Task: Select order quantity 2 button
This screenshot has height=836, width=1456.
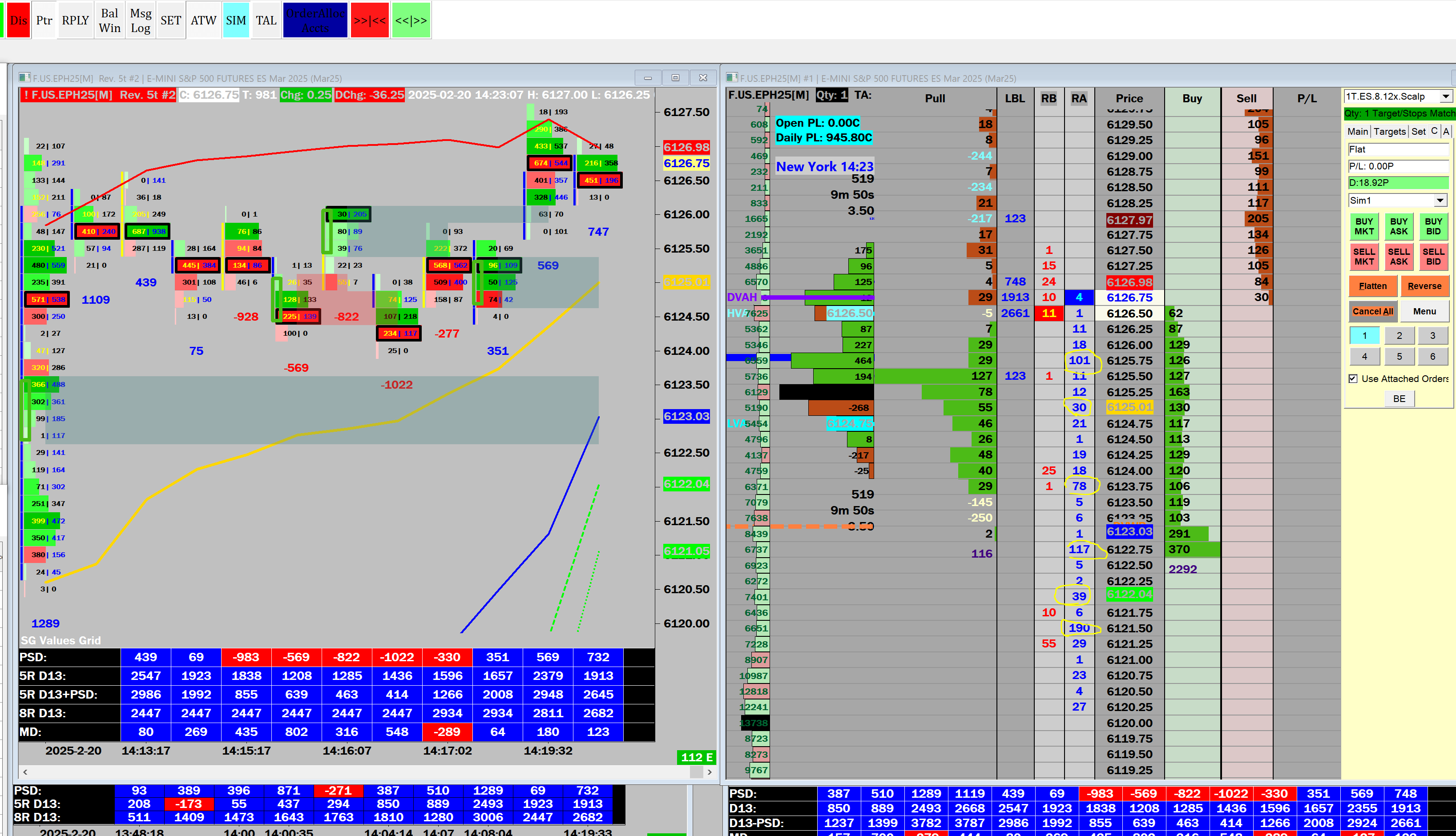Action: point(1399,335)
